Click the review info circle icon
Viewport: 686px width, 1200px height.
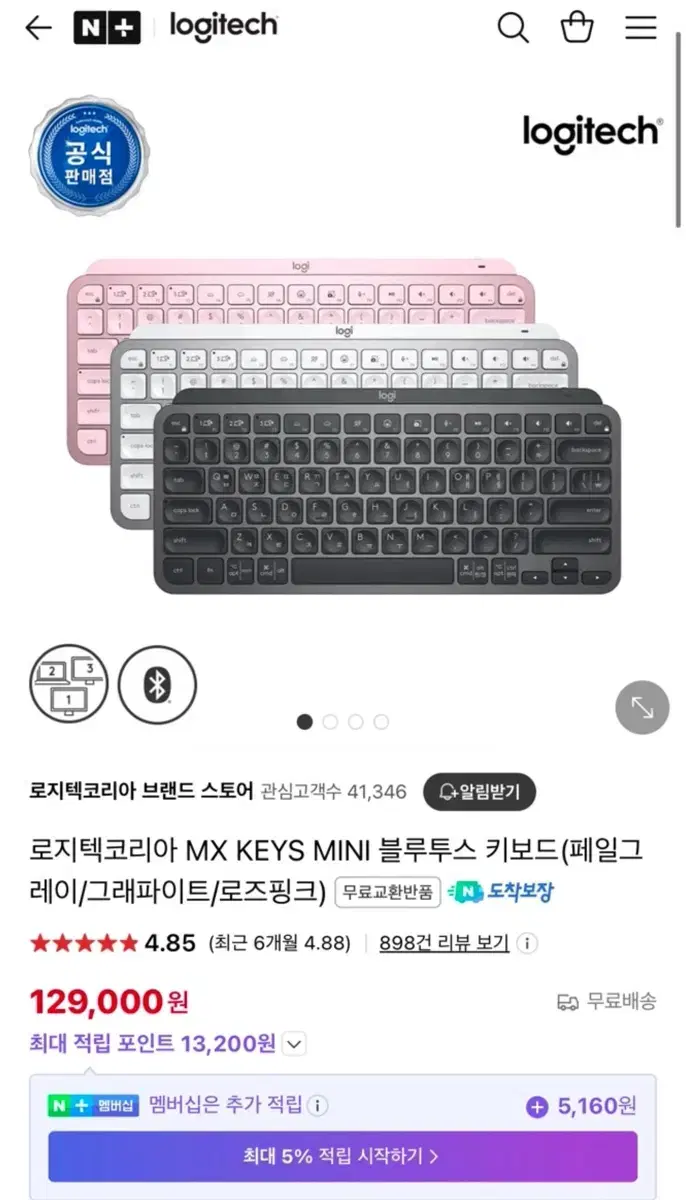tap(527, 943)
